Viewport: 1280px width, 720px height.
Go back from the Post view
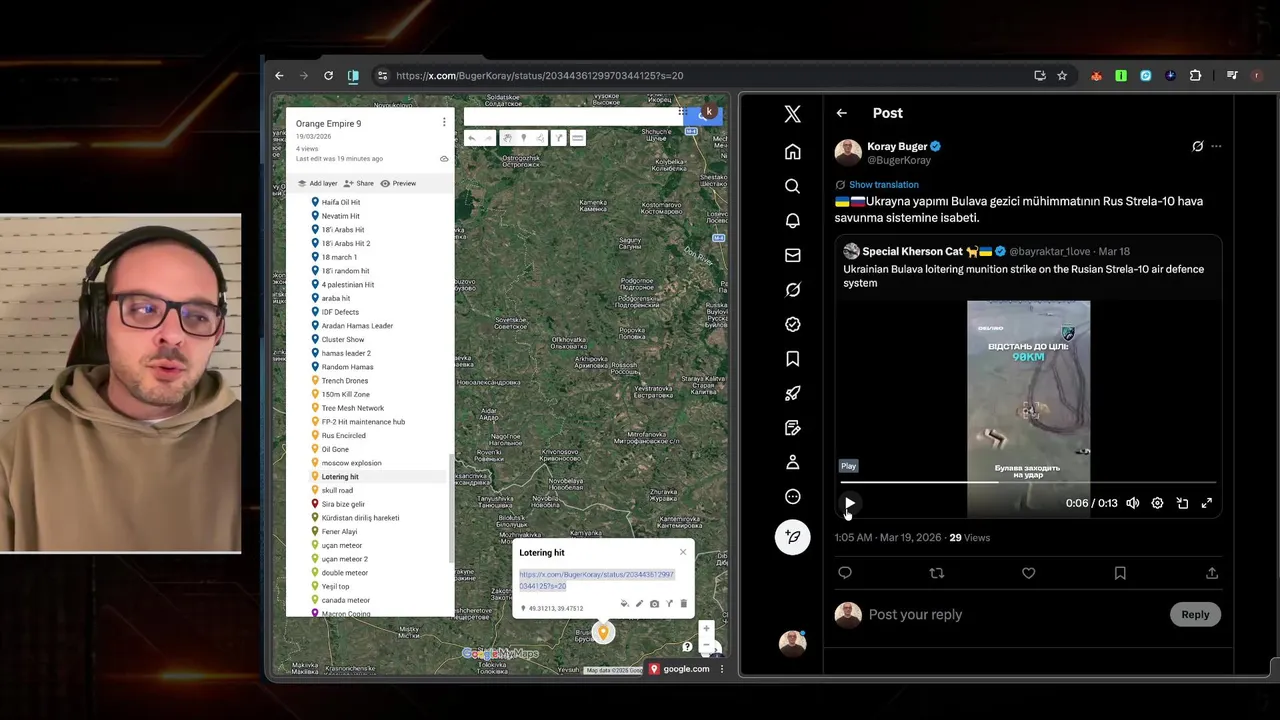(841, 113)
